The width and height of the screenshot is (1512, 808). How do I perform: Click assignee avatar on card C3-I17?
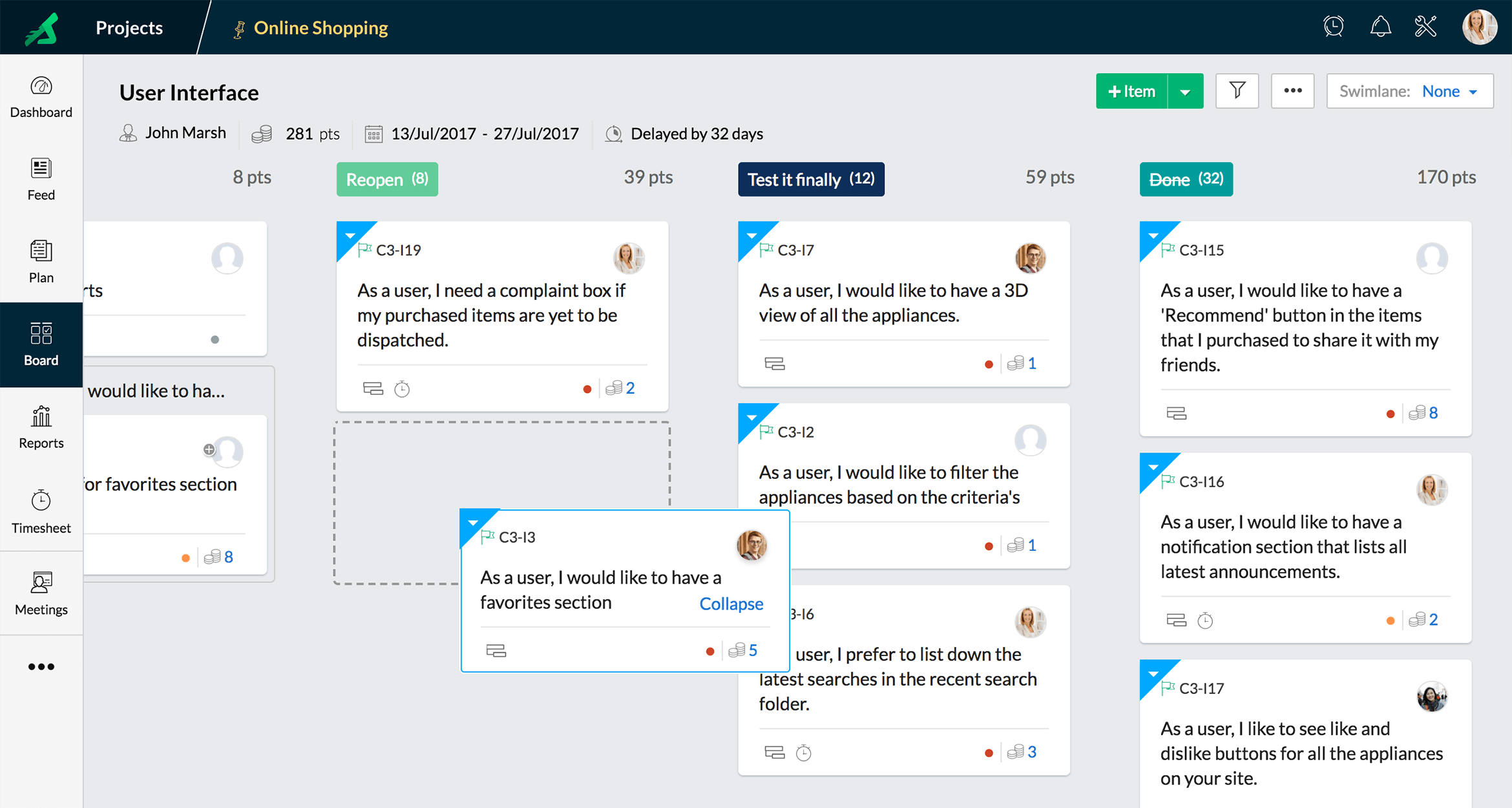(x=1433, y=697)
